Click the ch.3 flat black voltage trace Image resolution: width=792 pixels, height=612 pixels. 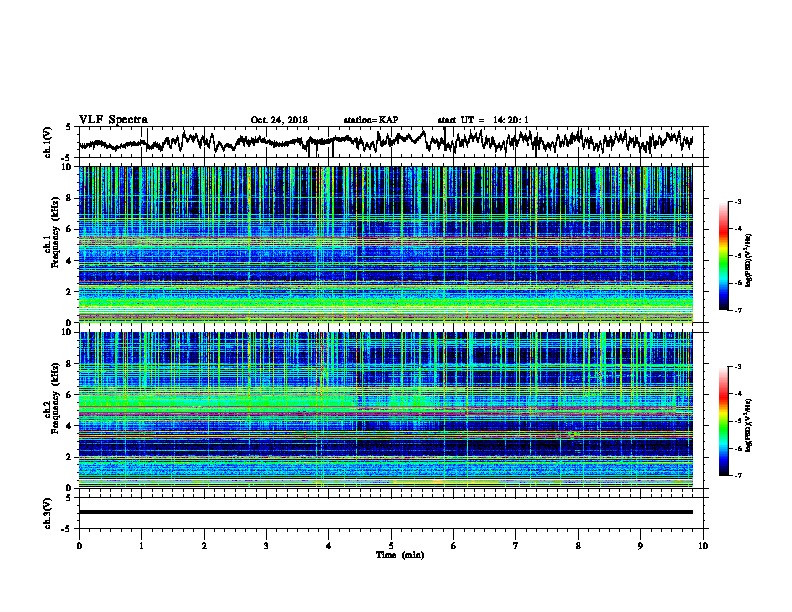coord(385,512)
